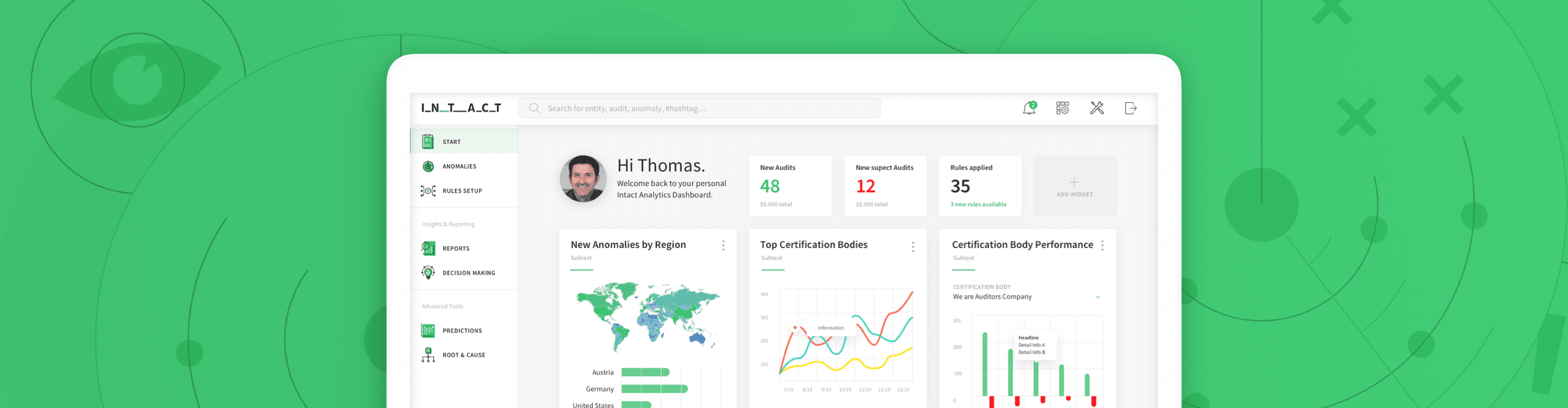
Task: Expand the Certification Body dropdown chevron
Action: [1098, 298]
